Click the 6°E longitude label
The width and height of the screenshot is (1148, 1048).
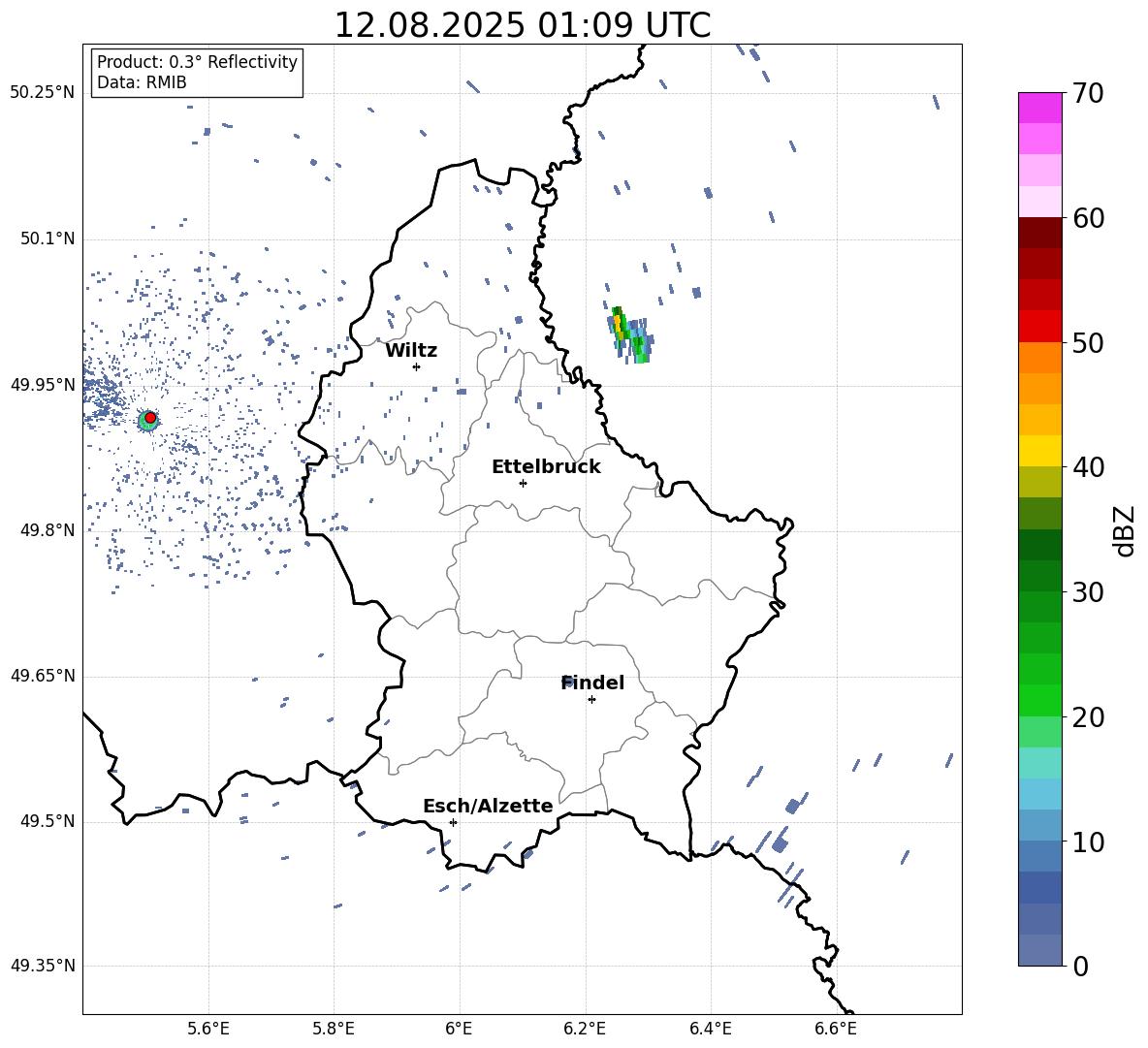click(459, 1029)
